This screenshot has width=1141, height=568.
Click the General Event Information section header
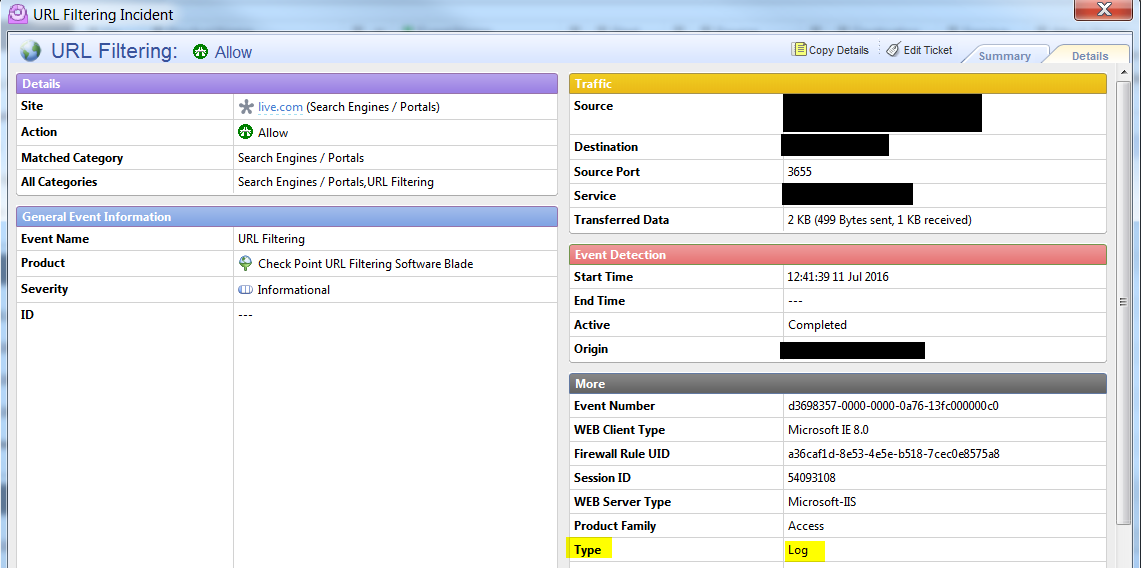[287, 217]
